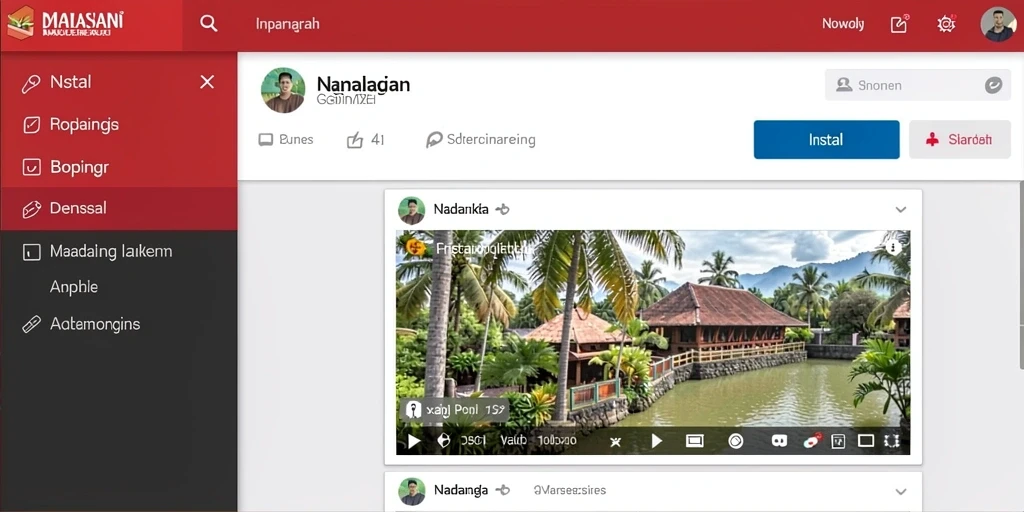
Task: Click the Nadankla author name
Action: pos(460,210)
